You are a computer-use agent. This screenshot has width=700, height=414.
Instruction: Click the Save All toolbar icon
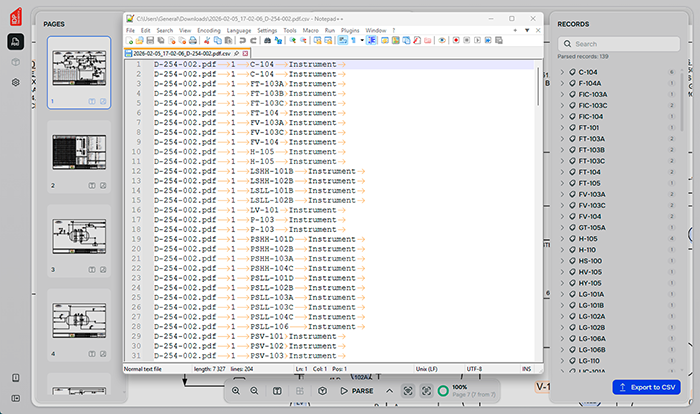pyautogui.click(x=161, y=41)
